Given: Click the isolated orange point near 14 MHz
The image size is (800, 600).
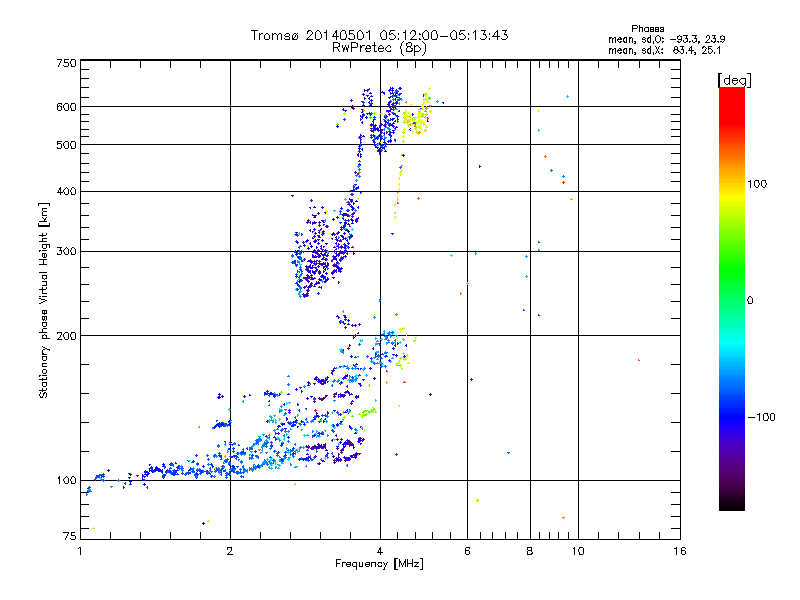Looking at the screenshot, I should coord(638,360).
